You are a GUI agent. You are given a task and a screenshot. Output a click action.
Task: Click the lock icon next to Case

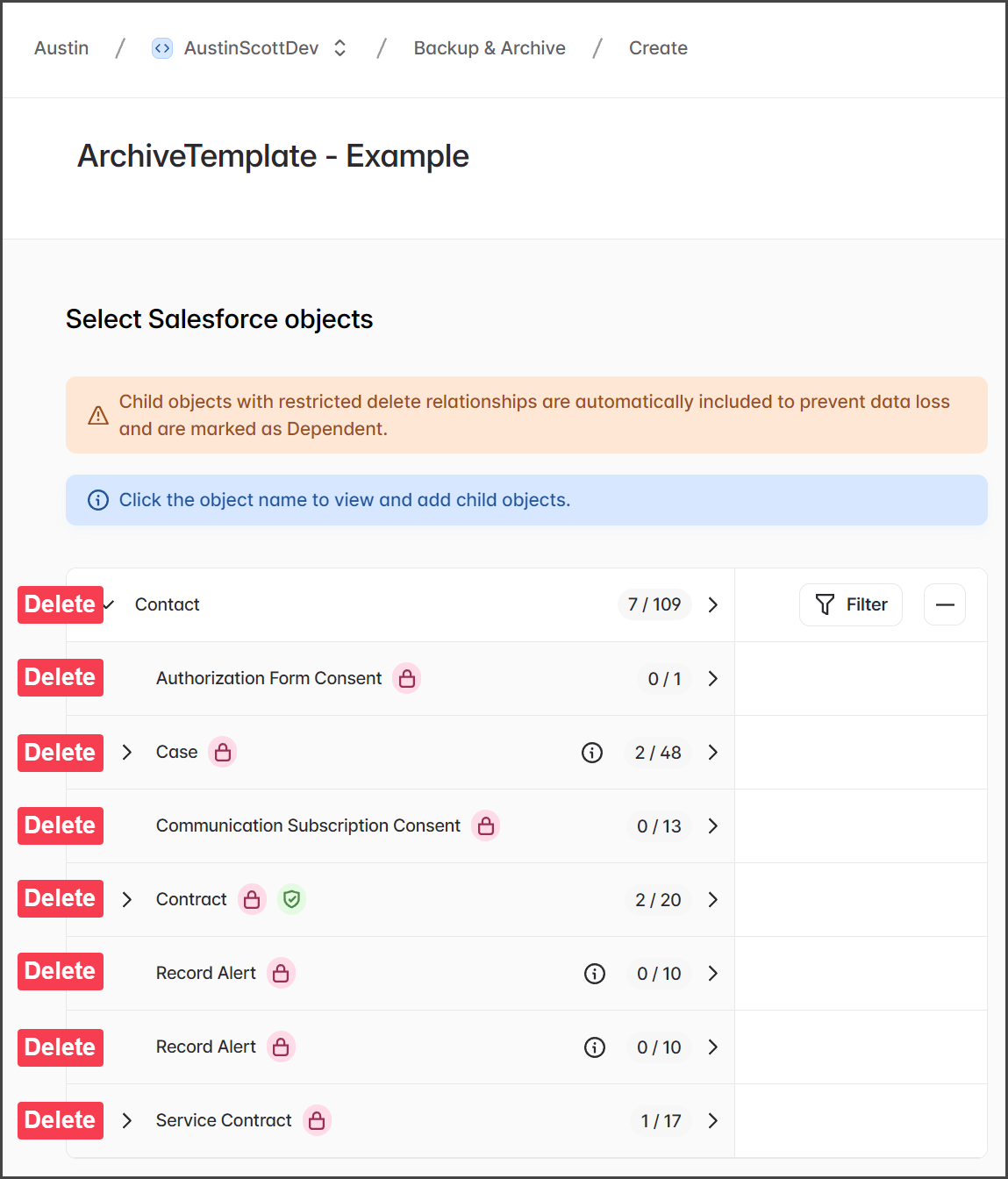[x=223, y=752]
